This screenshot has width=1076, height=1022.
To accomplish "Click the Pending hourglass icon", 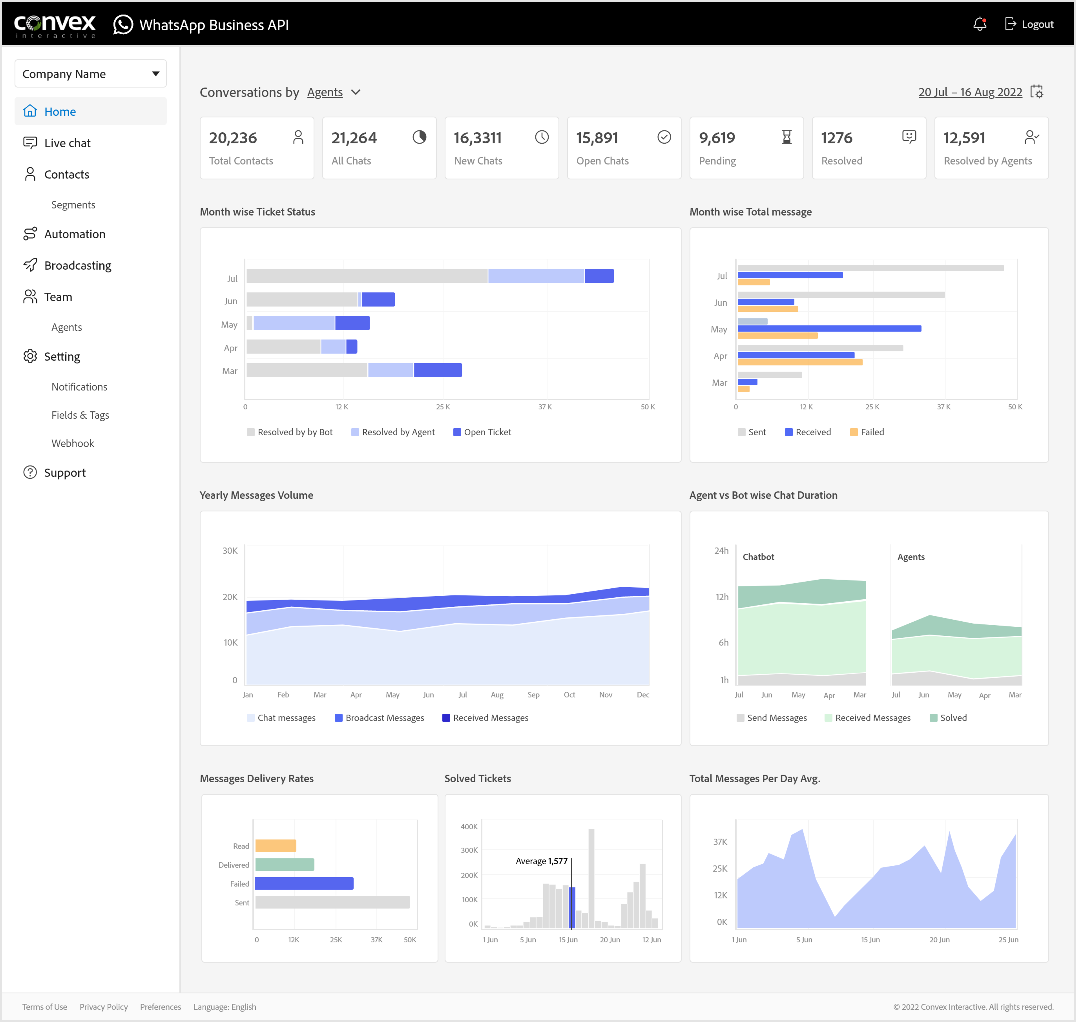I will point(786,138).
